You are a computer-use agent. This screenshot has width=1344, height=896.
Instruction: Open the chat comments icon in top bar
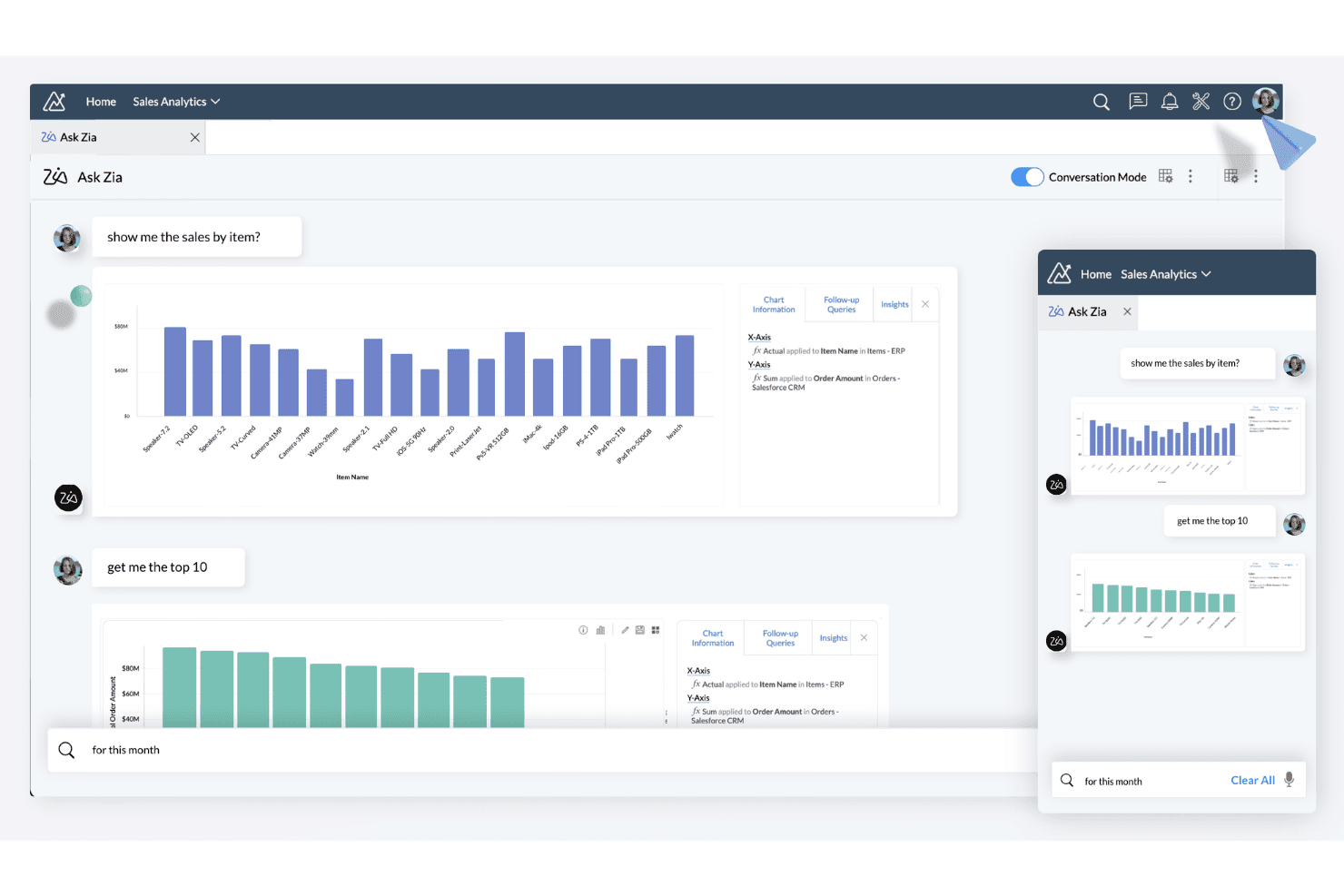coord(1138,102)
